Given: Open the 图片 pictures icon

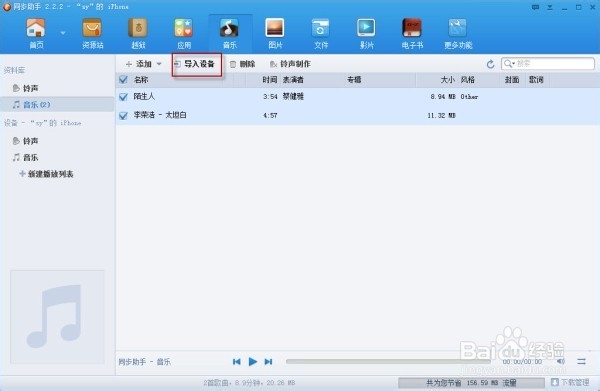Looking at the screenshot, I should tap(275, 34).
